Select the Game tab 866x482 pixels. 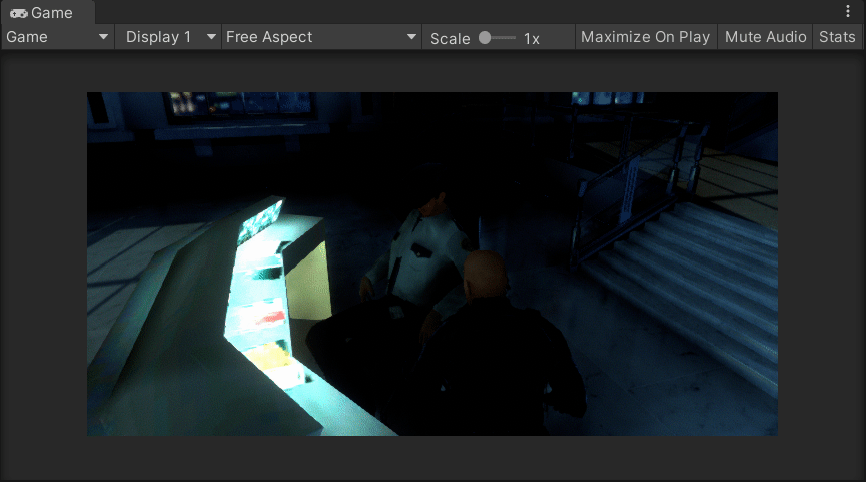point(47,12)
